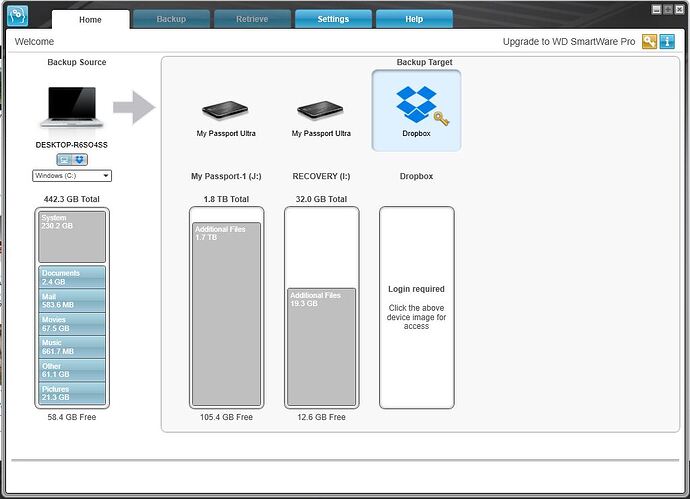Click the System 230.2 GB category block
The image size is (690, 499).
point(72,237)
